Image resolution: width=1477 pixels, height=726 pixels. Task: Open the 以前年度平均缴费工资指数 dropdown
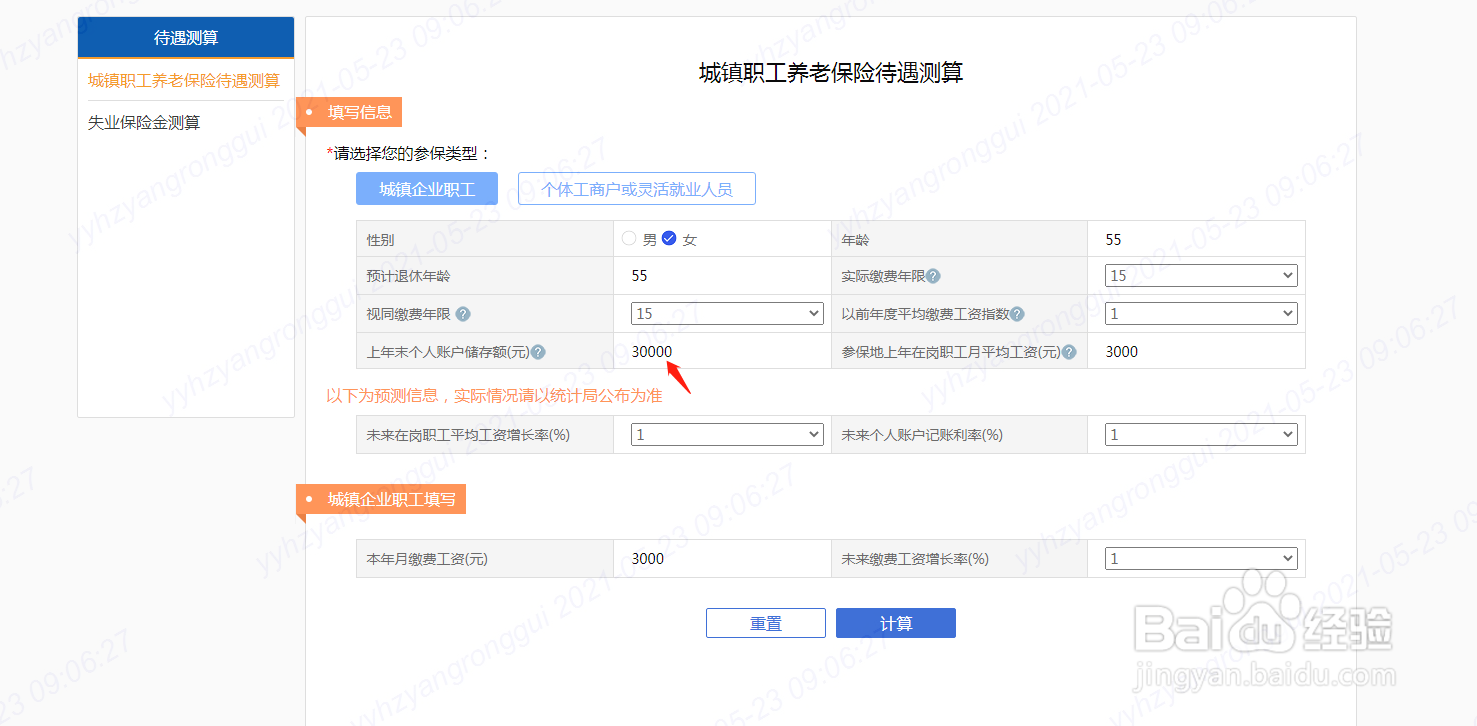click(1201, 314)
